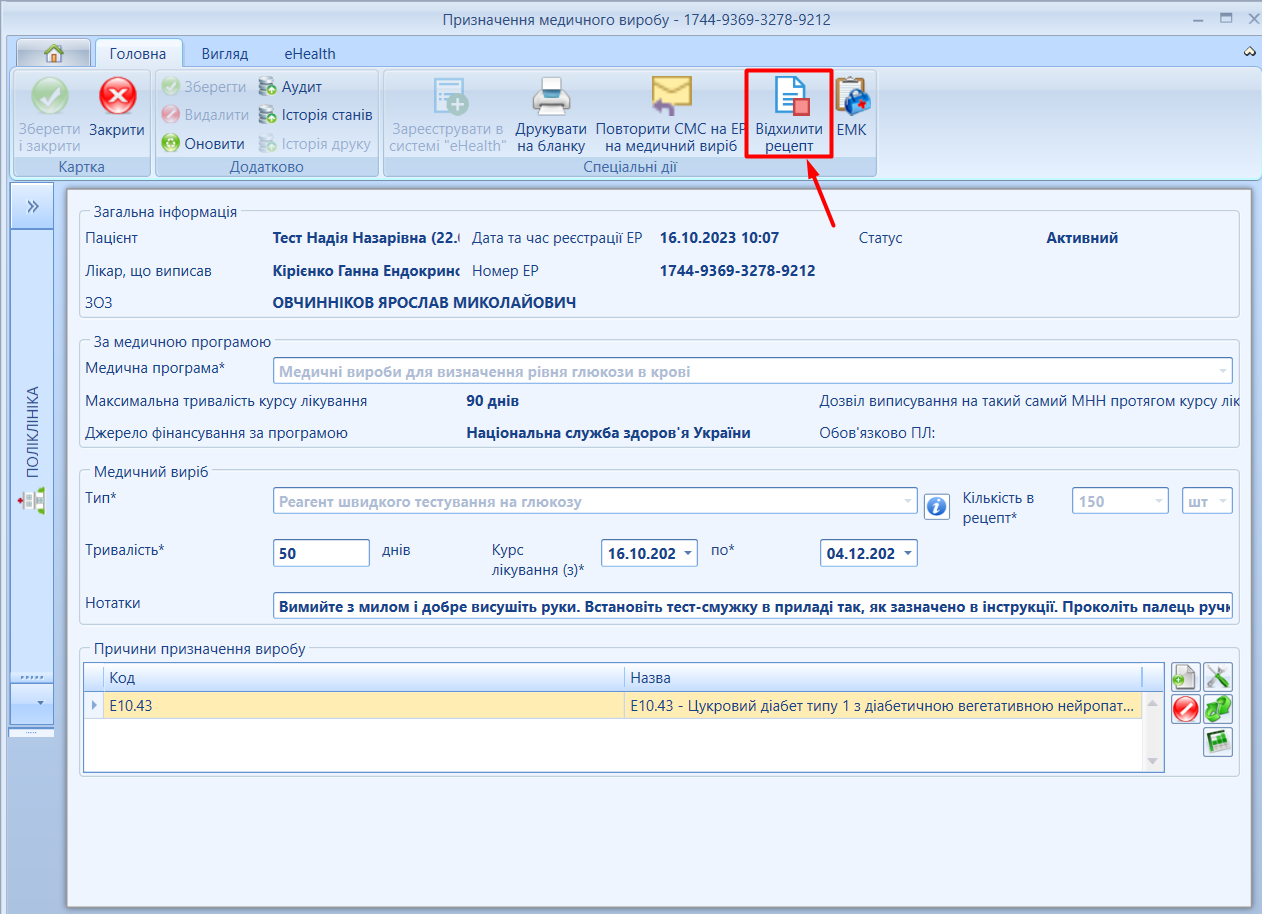
Task: Minimize ribbon via the title bar dash button
Action: [1198, 19]
